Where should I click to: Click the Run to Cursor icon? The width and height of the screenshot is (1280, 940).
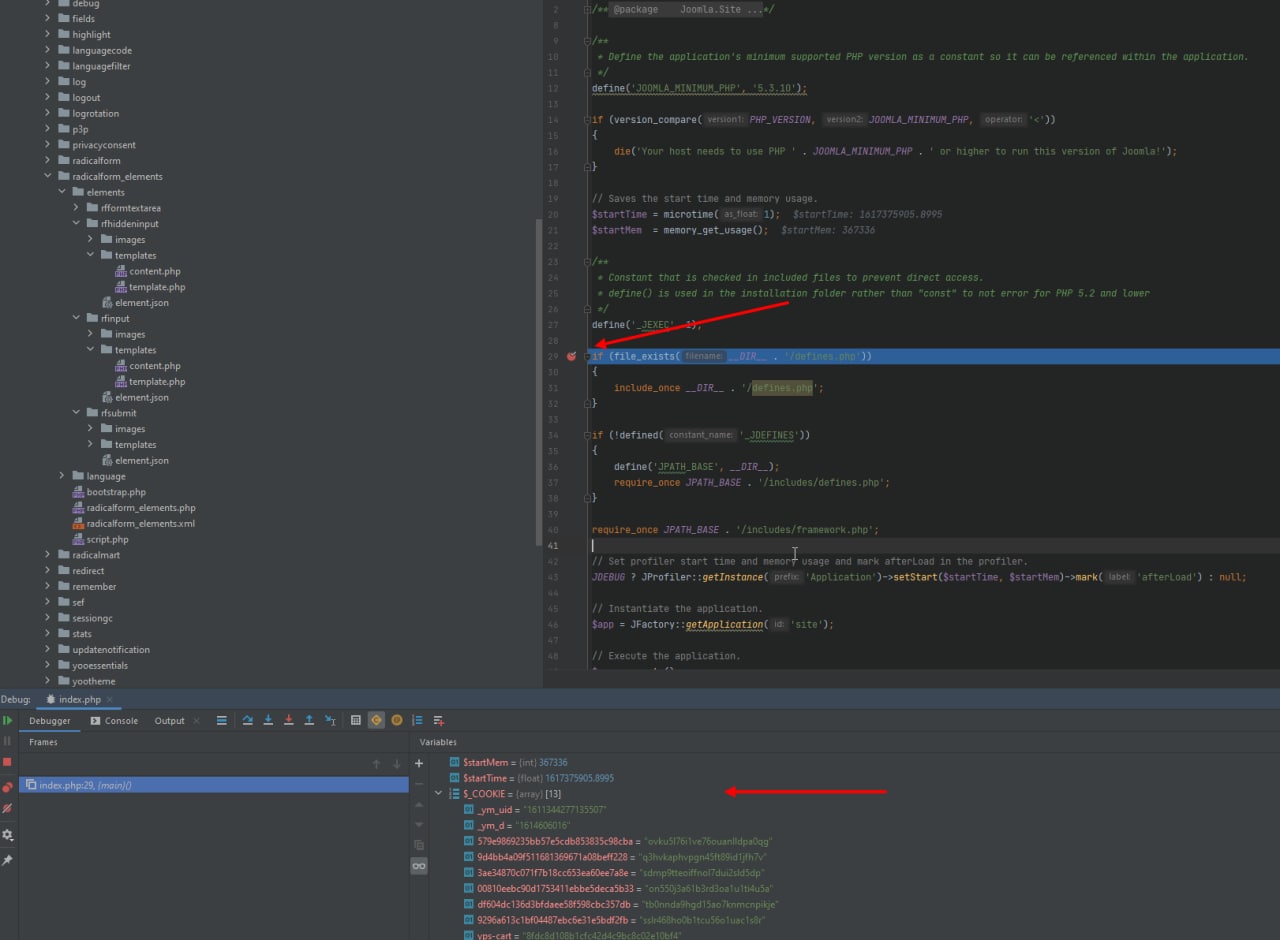(330, 720)
